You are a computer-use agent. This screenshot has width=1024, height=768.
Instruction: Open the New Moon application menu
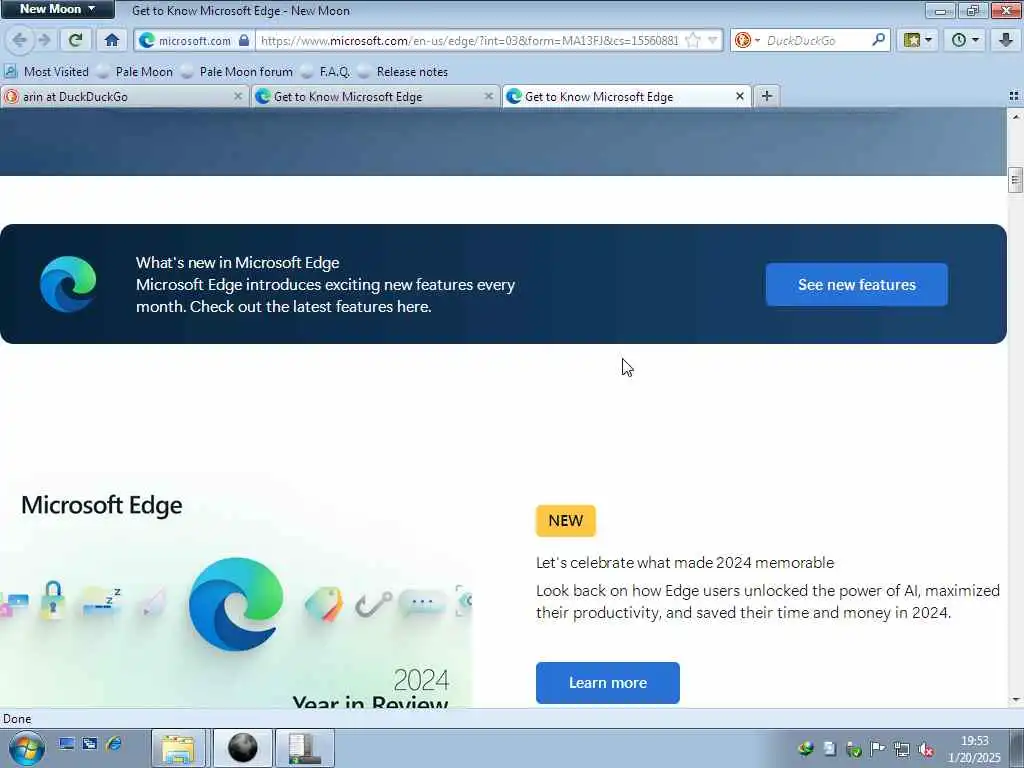tap(57, 9)
